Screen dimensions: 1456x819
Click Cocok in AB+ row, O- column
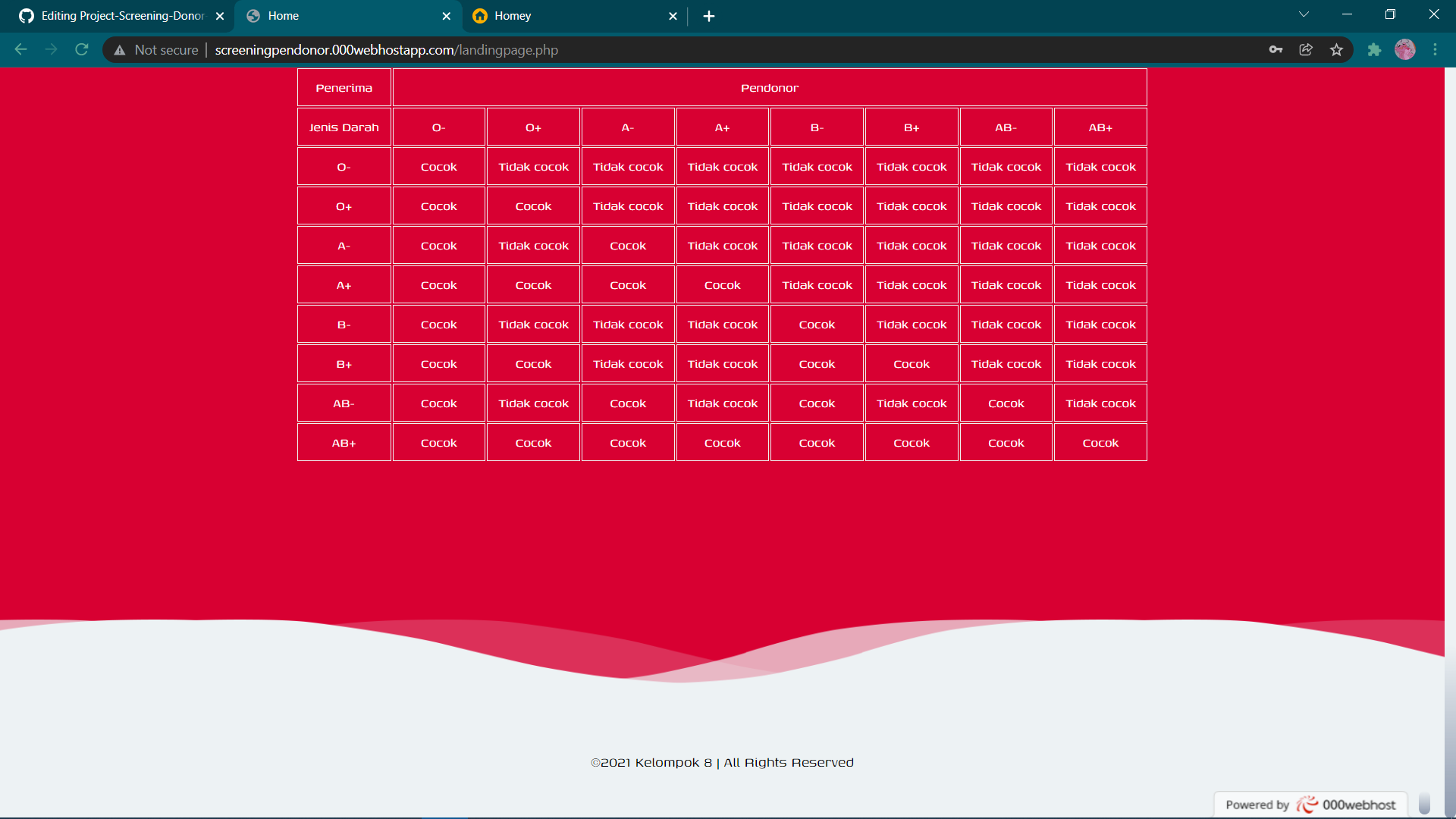439,443
